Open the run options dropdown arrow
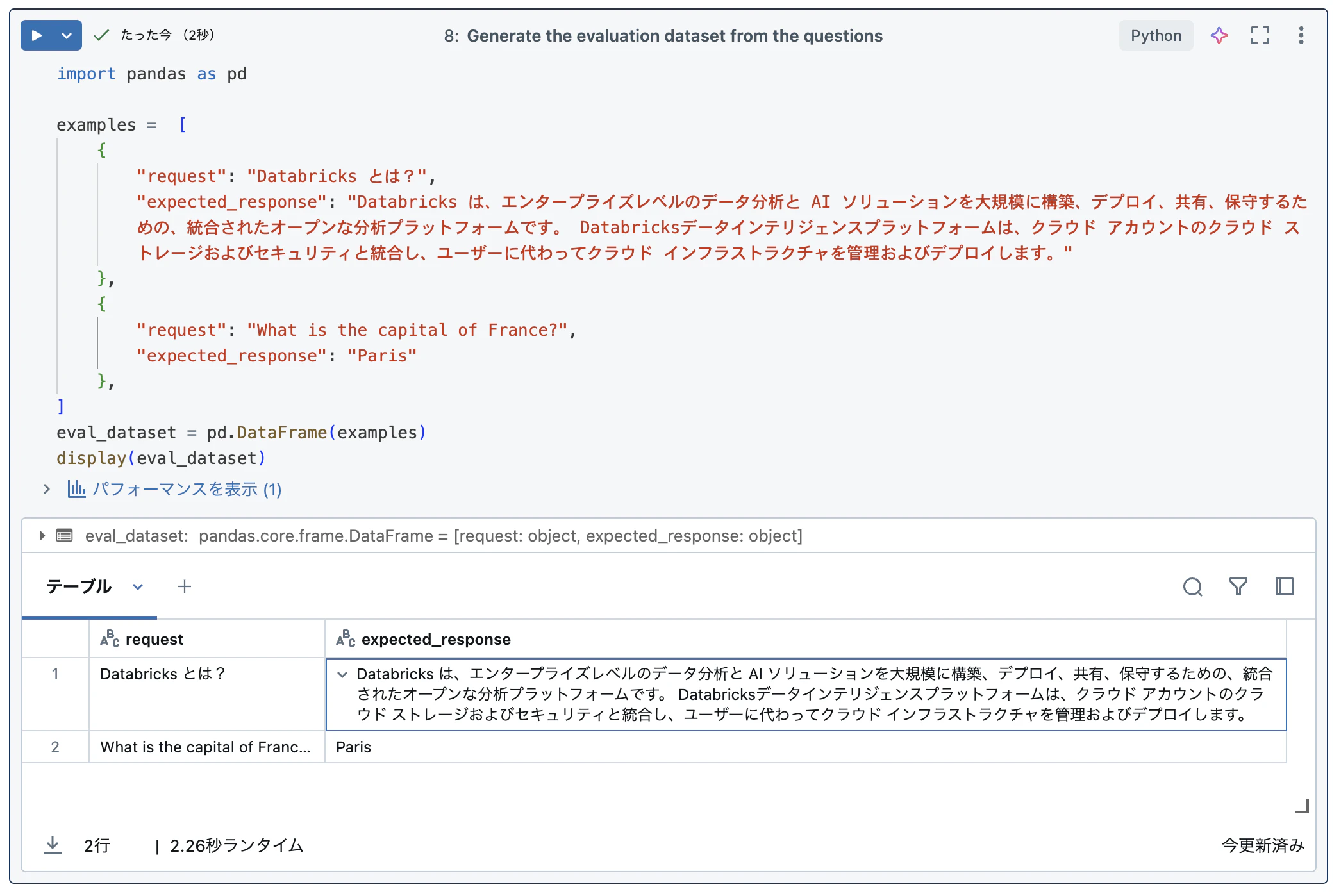The height and width of the screenshot is (896, 1341). coord(67,35)
